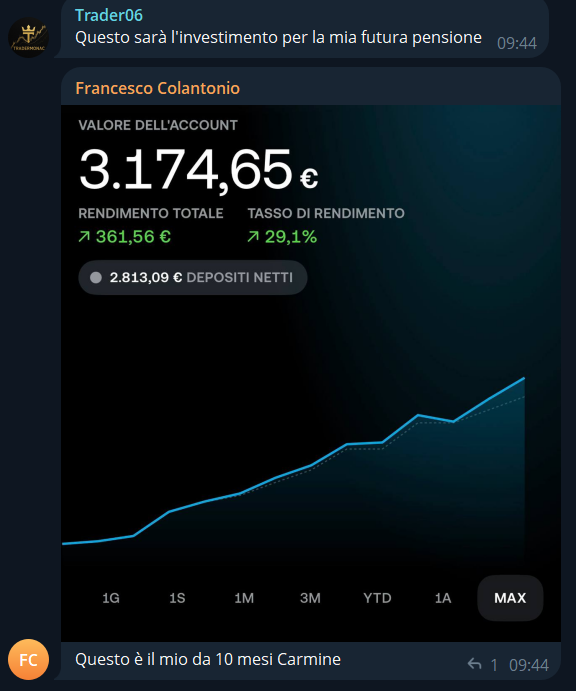Click green arrow beside 361,56 €

(84, 237)
